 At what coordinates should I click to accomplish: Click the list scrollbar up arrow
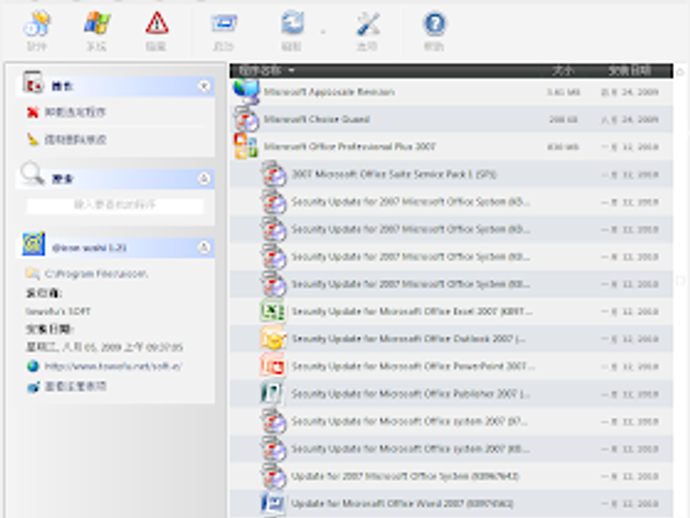pos(680,71)
